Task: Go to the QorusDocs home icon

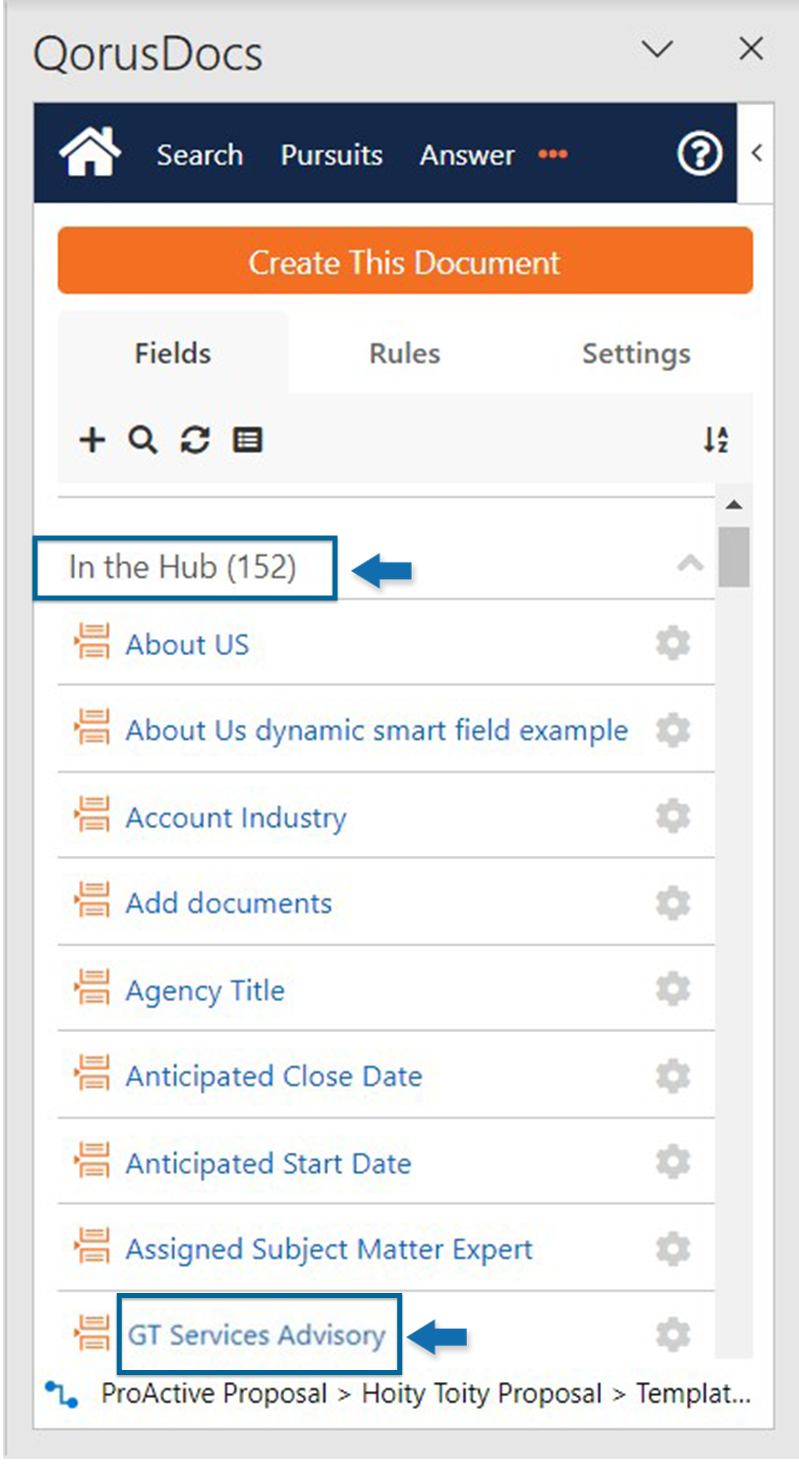Action: click(91, 153)
